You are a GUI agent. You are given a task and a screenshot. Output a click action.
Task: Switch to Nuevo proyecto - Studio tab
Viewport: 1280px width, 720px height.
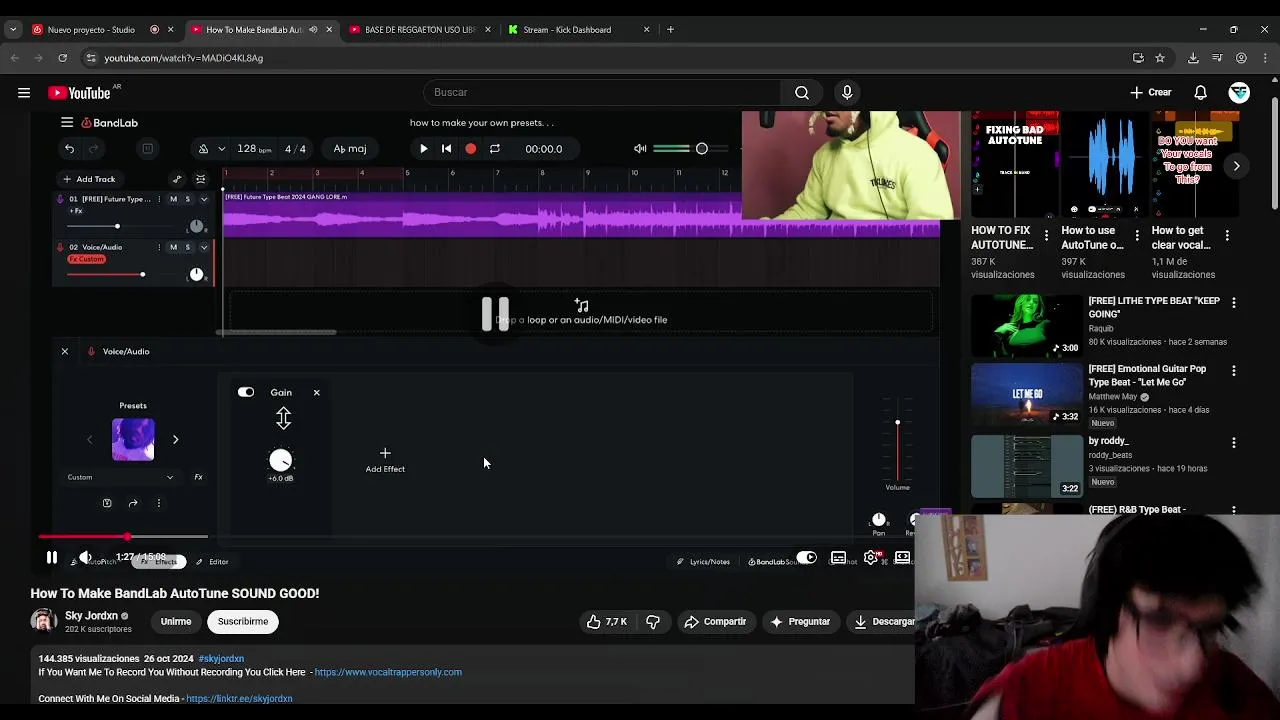click(91, 30)
